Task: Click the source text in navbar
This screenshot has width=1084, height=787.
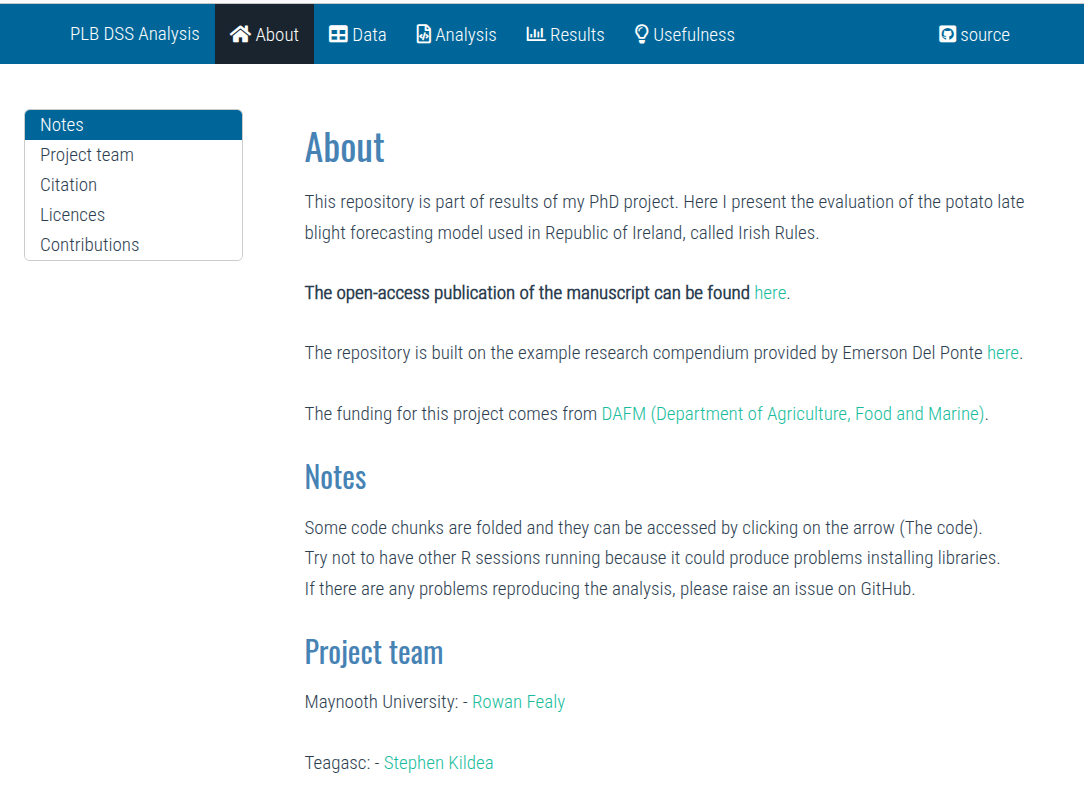Action: coord(985,34)
